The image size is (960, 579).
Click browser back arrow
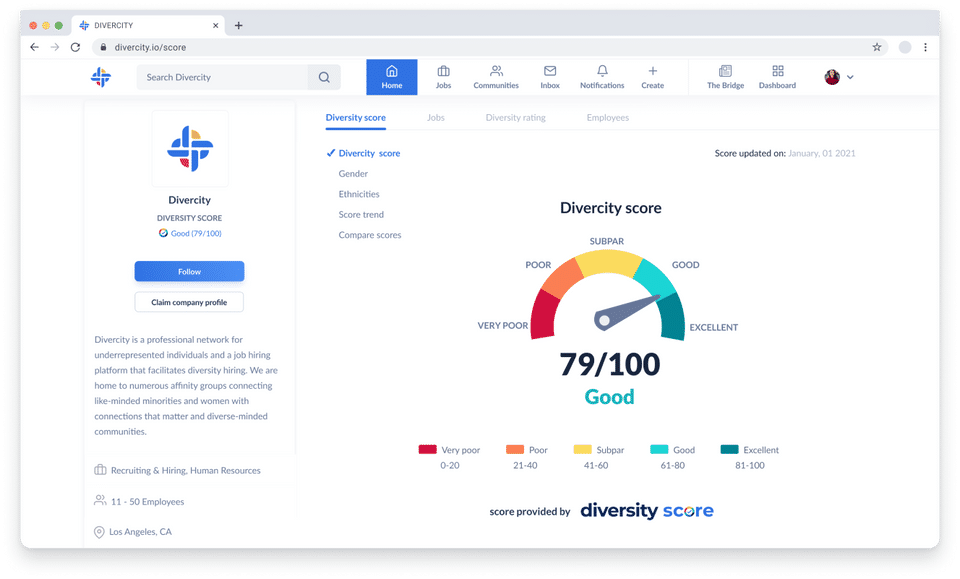click(x=34, y=47)
